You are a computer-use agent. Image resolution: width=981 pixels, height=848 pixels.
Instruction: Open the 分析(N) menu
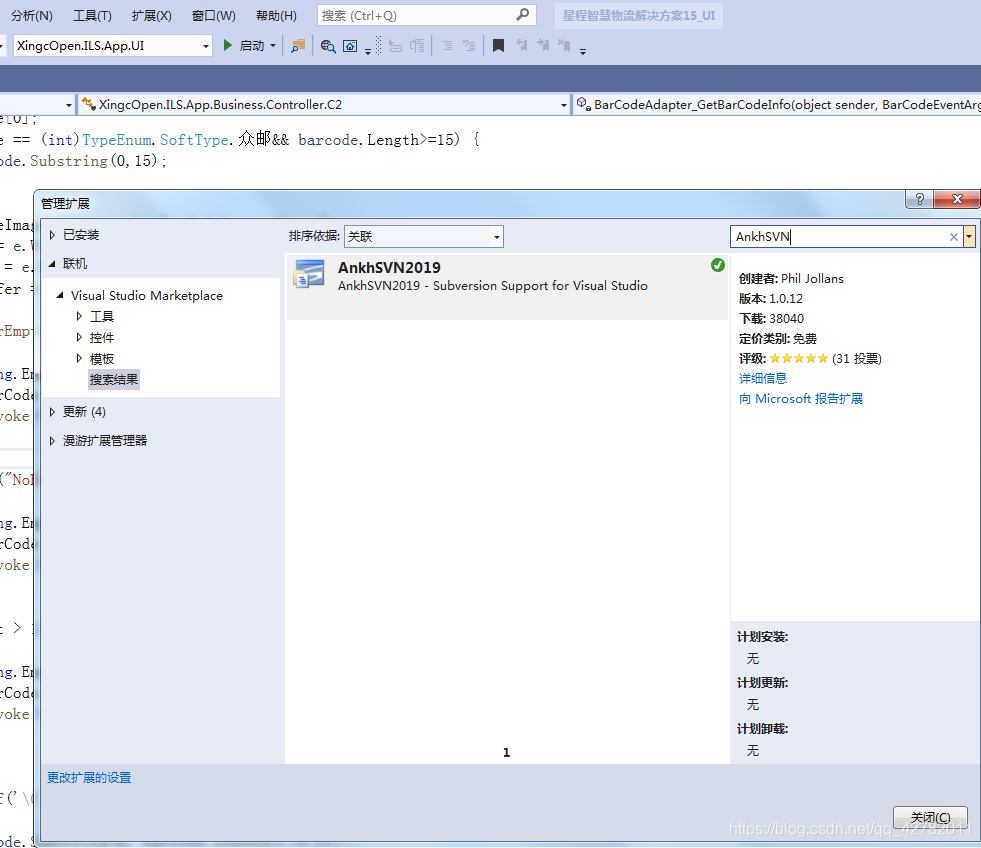pos(32,16)
